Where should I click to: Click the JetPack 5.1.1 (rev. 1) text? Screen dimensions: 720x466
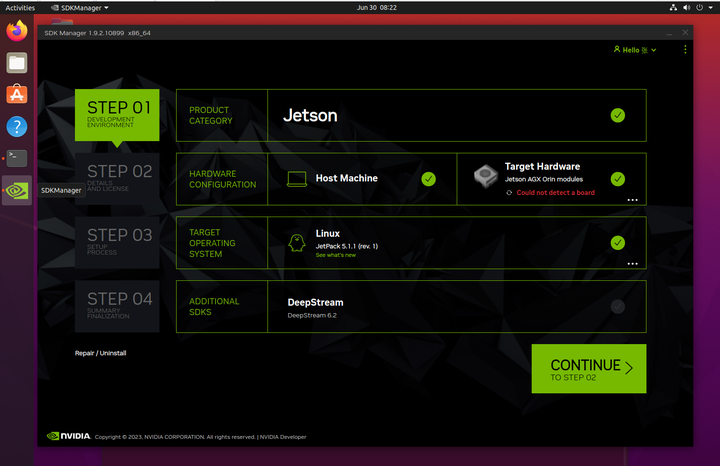point(347,246)
